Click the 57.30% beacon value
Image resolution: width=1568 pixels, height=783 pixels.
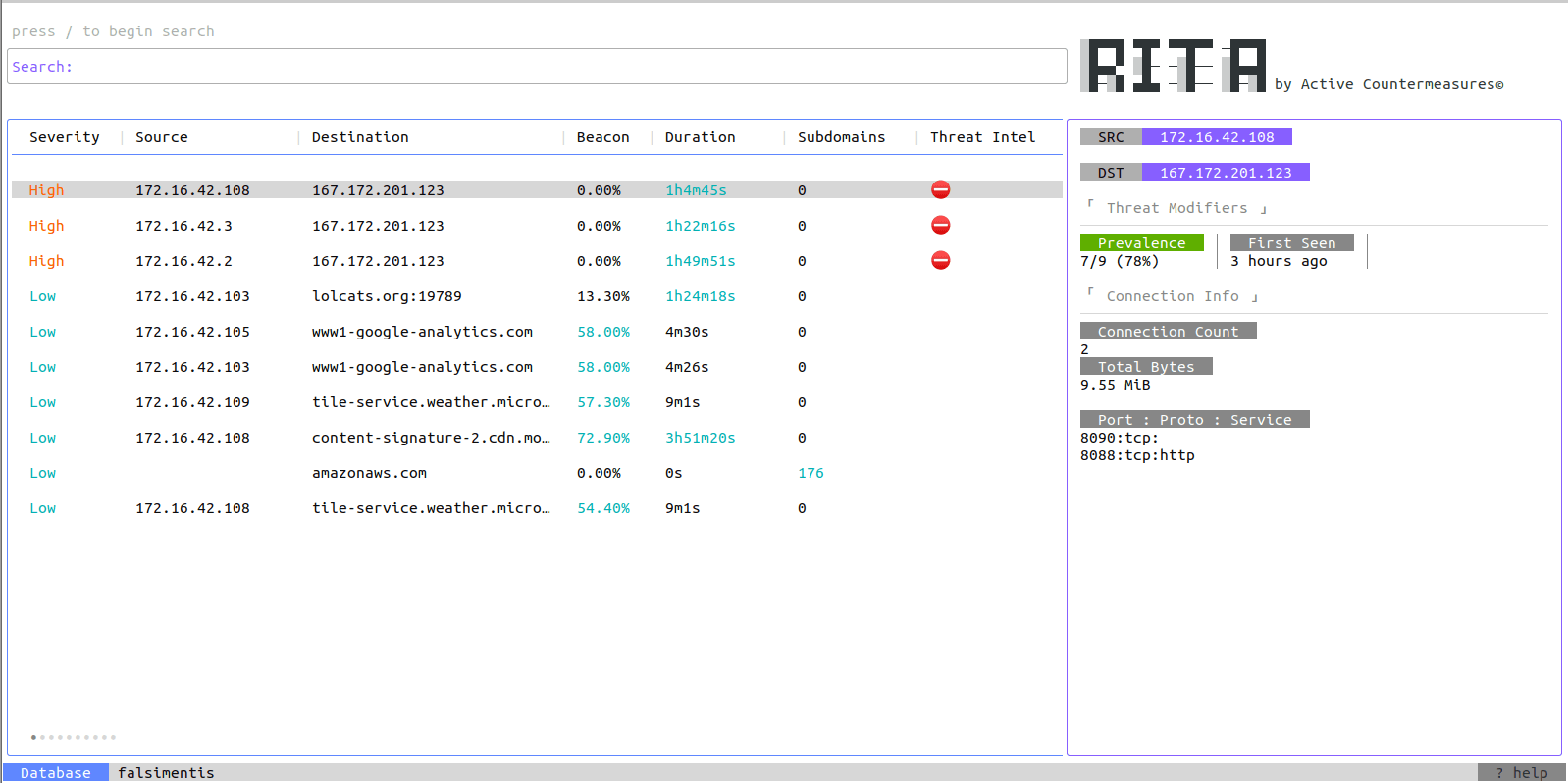(603, 402)
